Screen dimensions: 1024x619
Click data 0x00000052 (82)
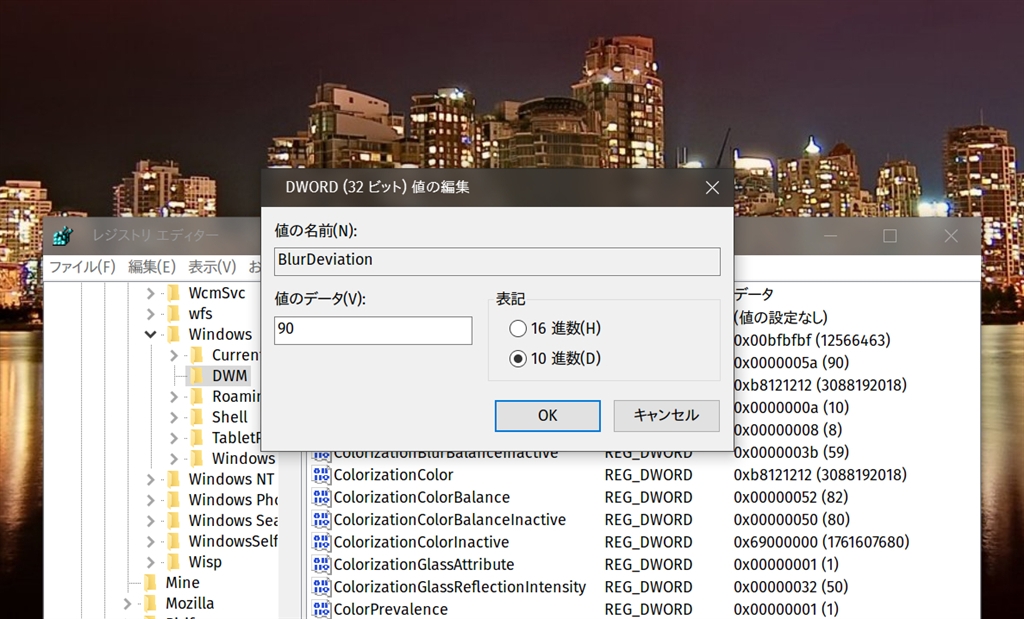pyautogui.click(x=790, y=497)
